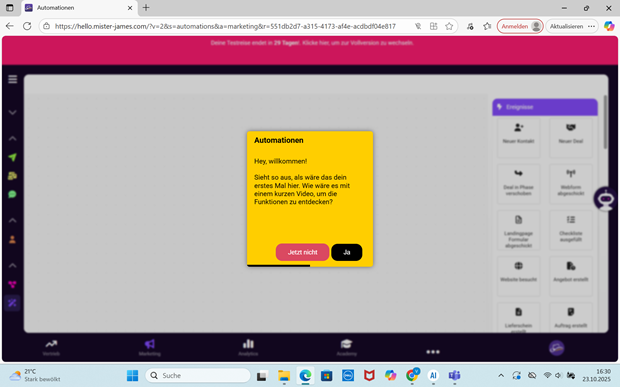Open Microsoft Teams from taskbar

point(454,376)
